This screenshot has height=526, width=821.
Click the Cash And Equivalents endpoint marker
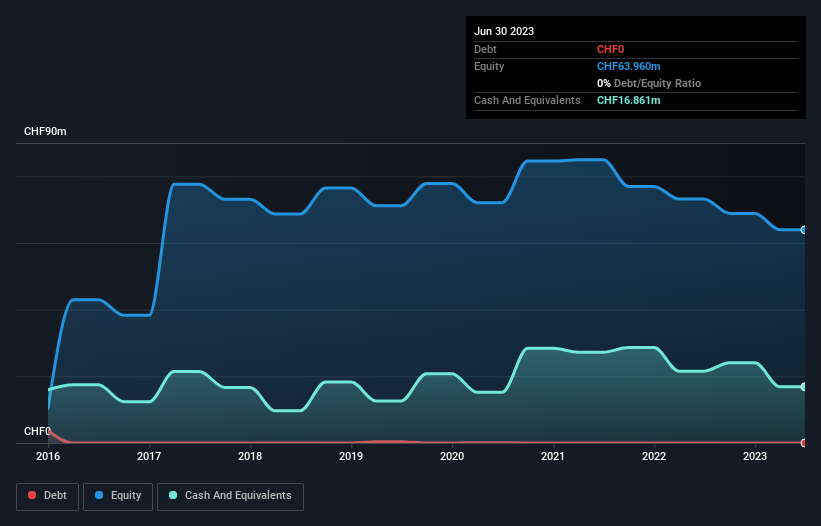[x=804, y=387]
